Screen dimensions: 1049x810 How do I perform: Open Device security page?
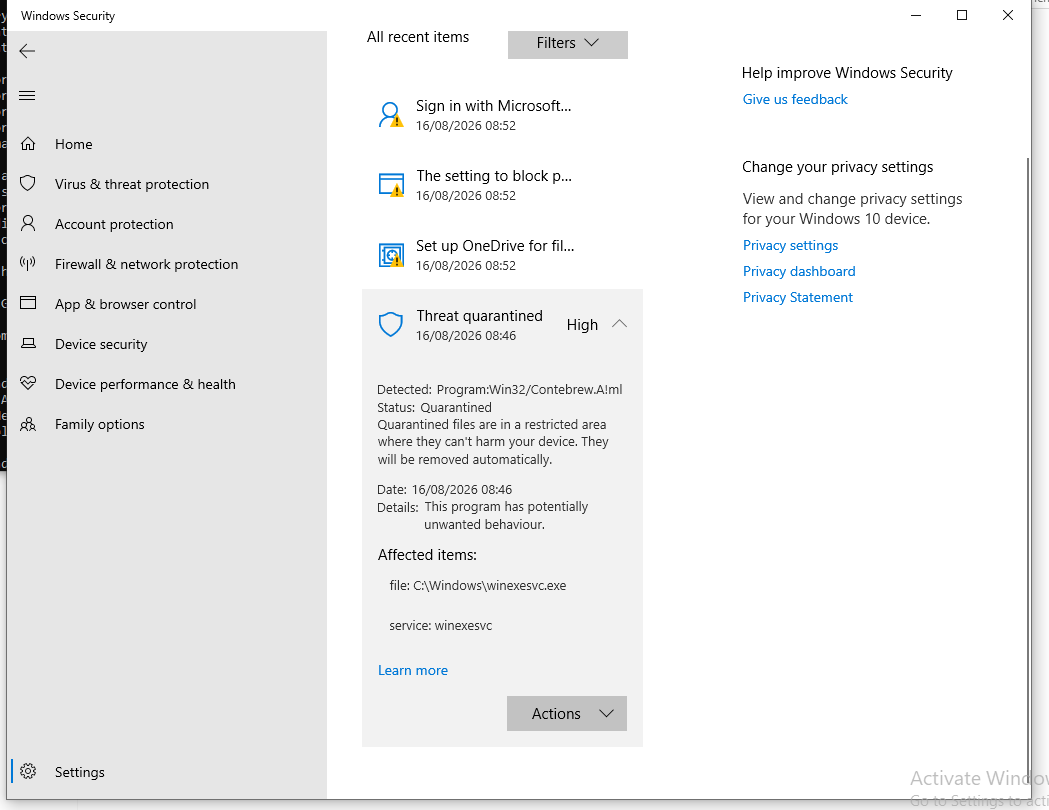[167, 344]
